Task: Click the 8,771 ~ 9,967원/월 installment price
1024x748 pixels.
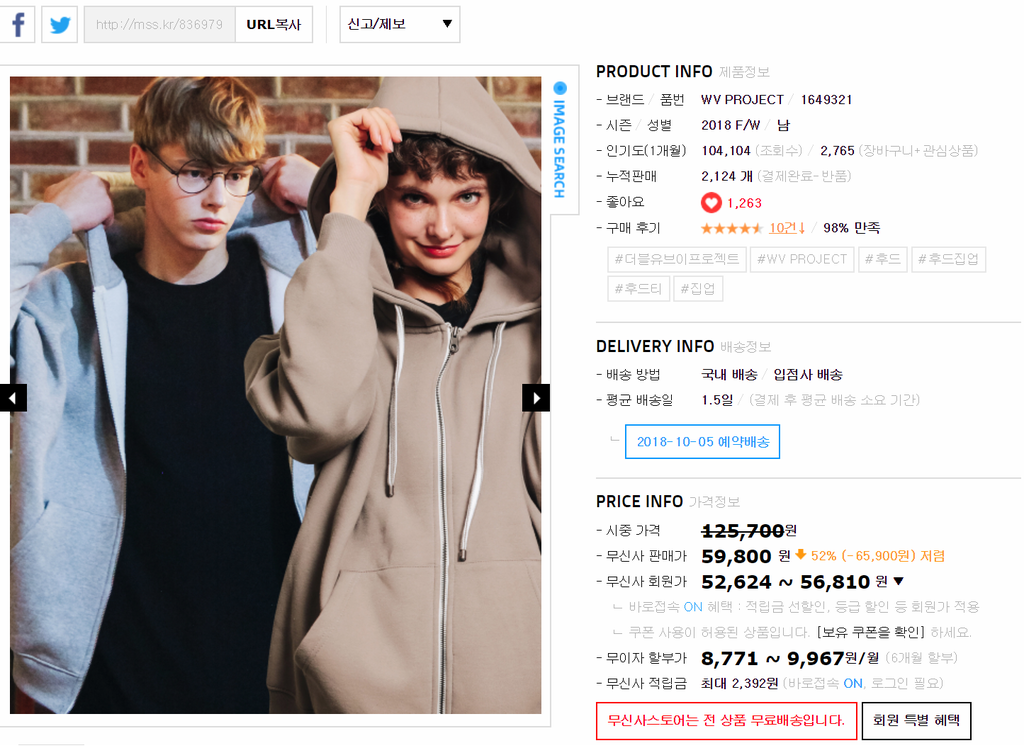Action: click(790, 659)
